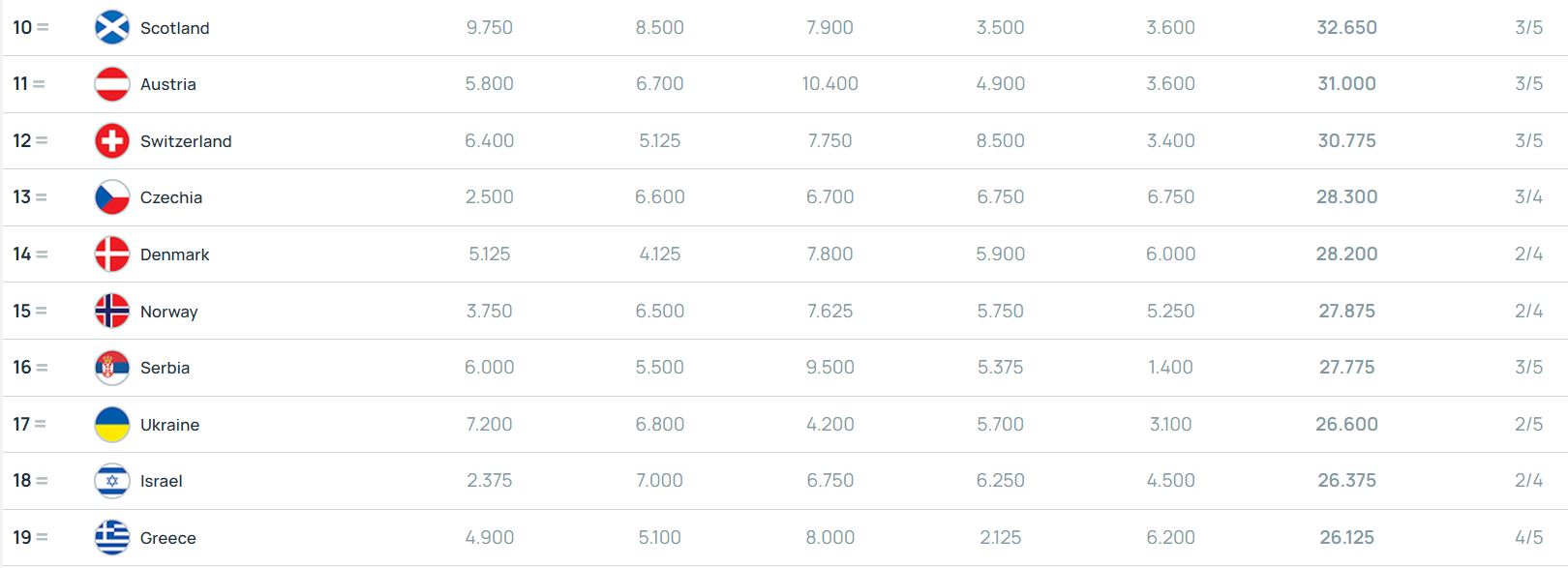Click the Norway flag icon
Screen dimensions: 1568x568
pos(112,311)
